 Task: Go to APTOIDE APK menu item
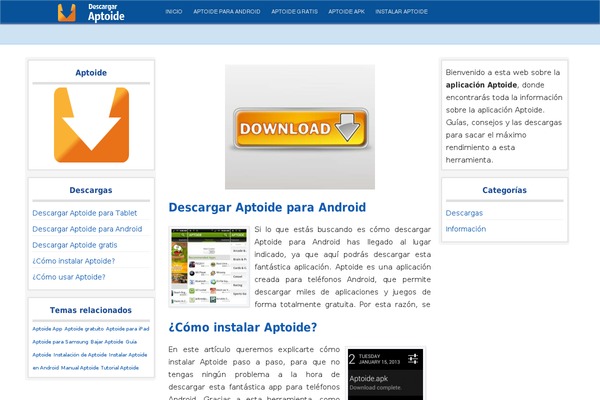pyautogui.click(x=346, y=11)
